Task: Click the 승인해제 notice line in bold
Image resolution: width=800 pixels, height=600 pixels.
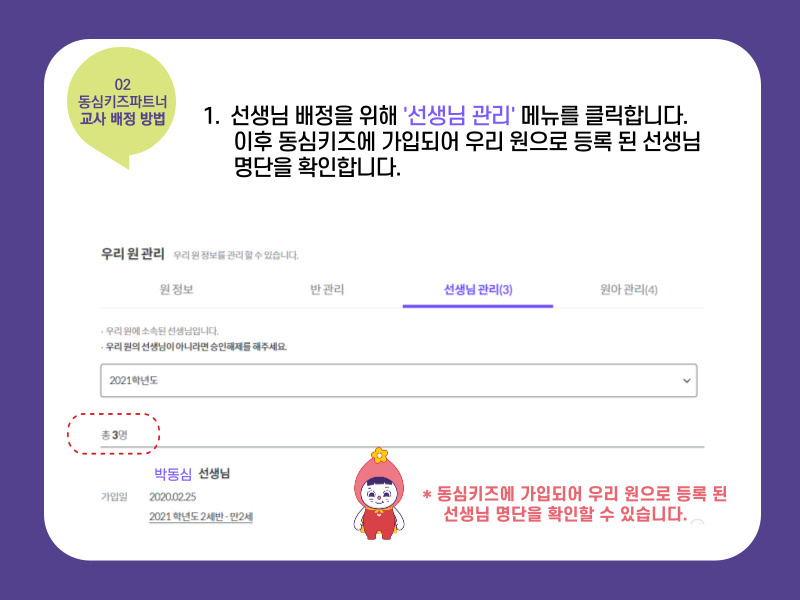Action: (194, 347)
